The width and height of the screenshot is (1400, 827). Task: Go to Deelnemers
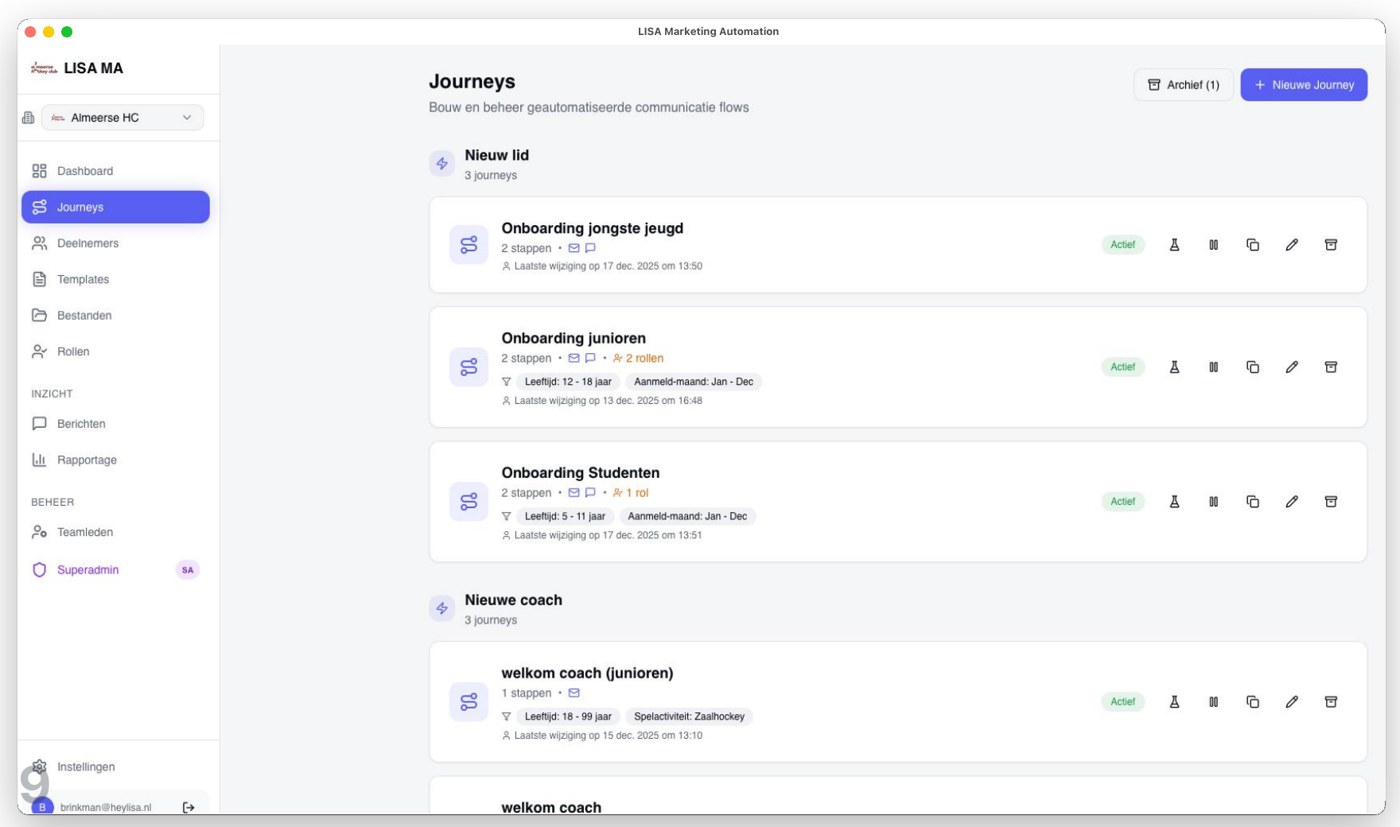tap(115, 243)
